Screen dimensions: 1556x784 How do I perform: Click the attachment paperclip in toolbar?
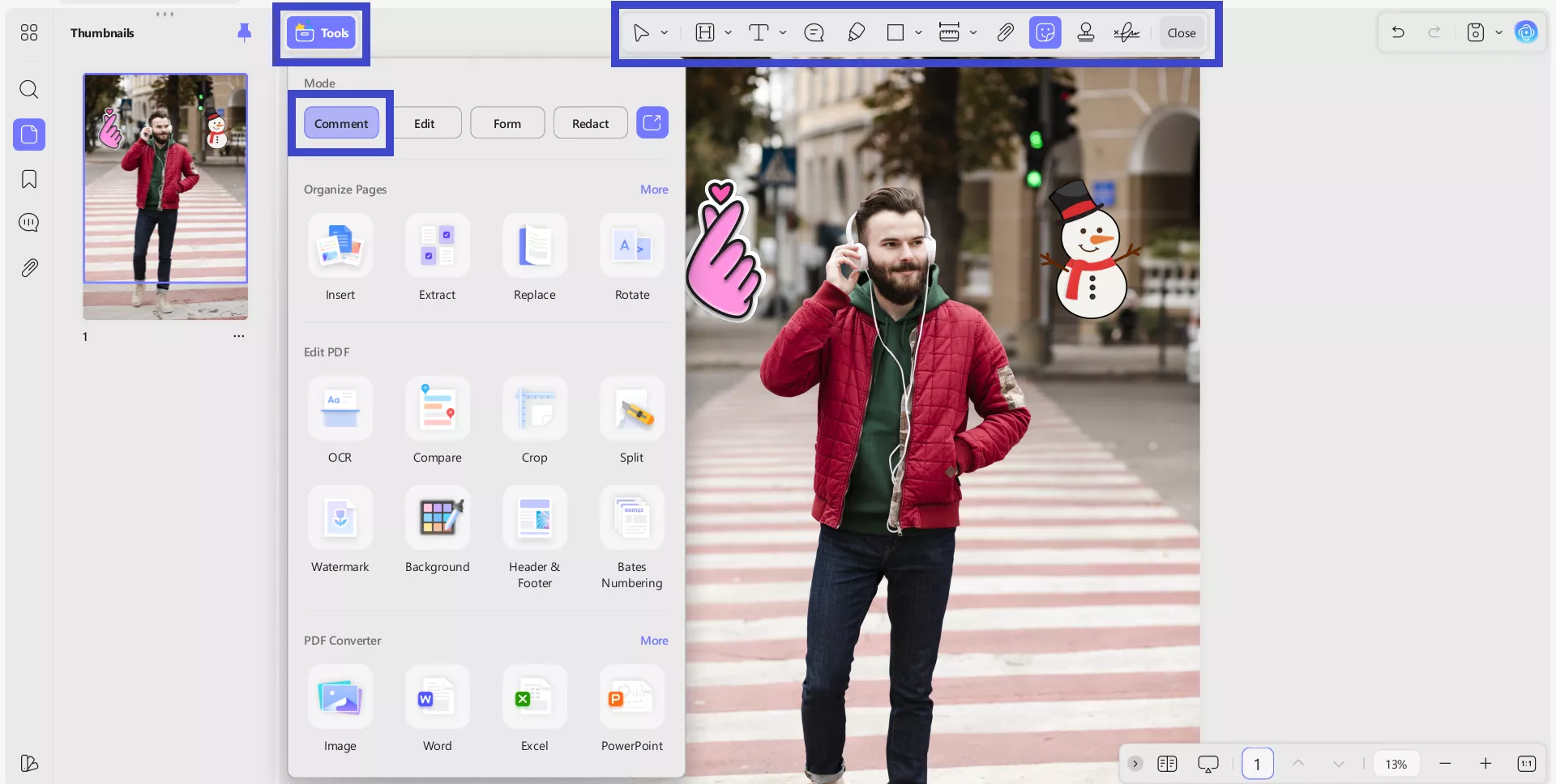click(1005, 32)
